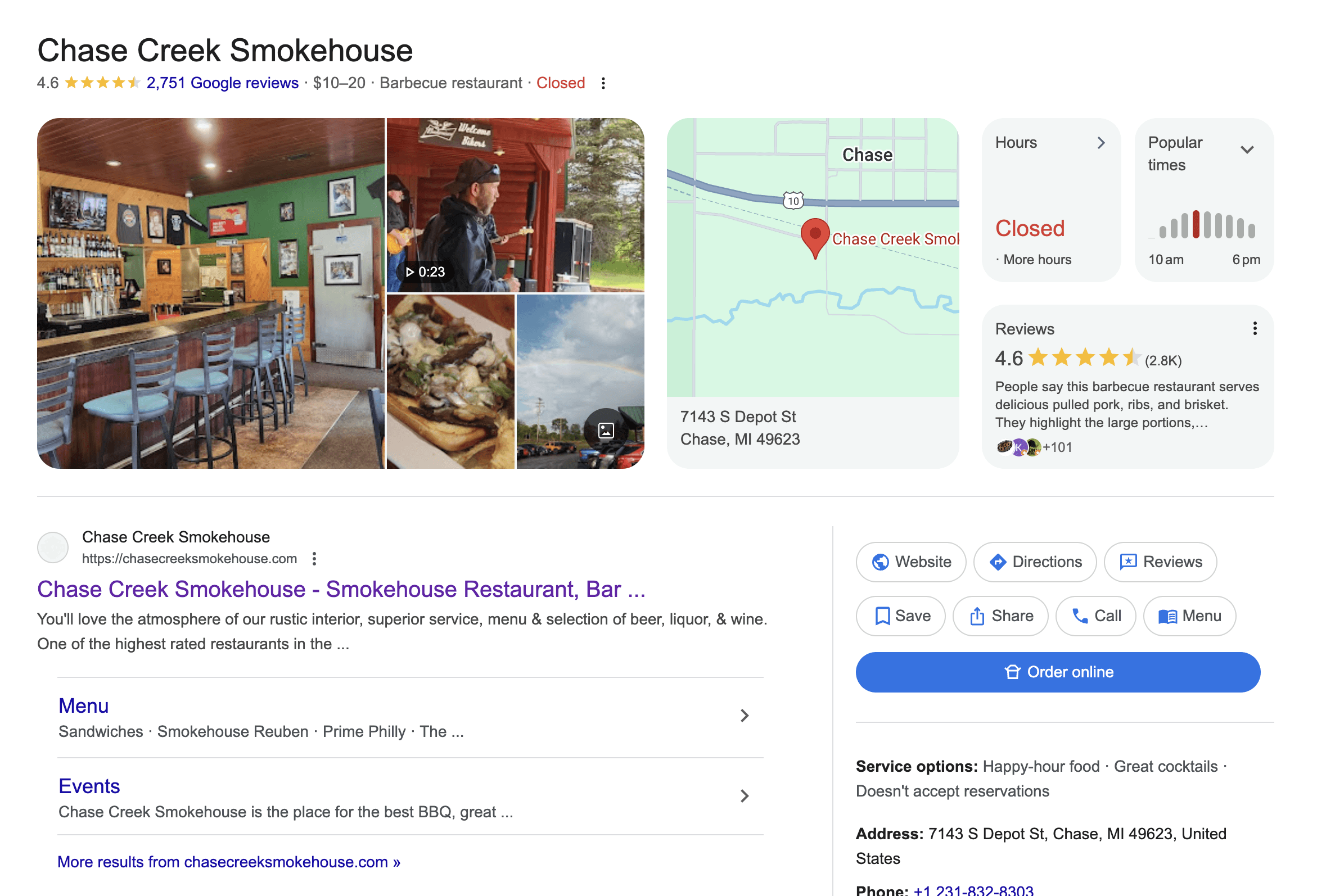This screenshot has width=1317, height=896.
Task: Open the three-dot menu beside Closed status
Action: [603, 83]
